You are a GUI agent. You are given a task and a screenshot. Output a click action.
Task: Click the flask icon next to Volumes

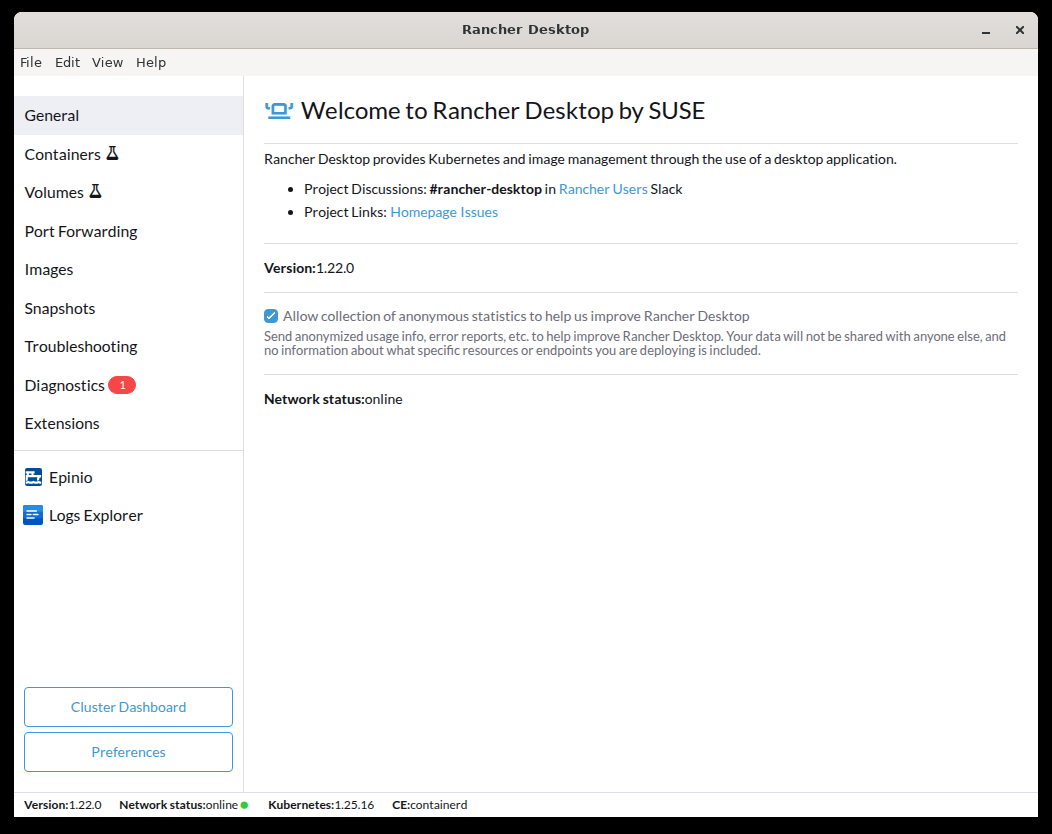click(96, 192)
